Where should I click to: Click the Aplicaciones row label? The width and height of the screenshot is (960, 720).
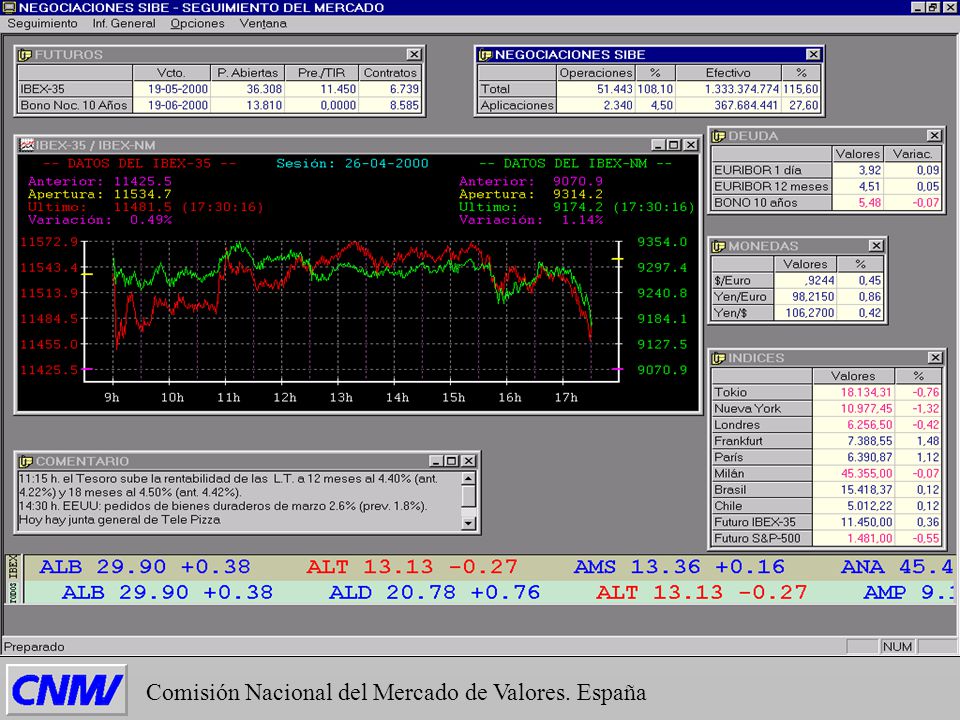517,105
